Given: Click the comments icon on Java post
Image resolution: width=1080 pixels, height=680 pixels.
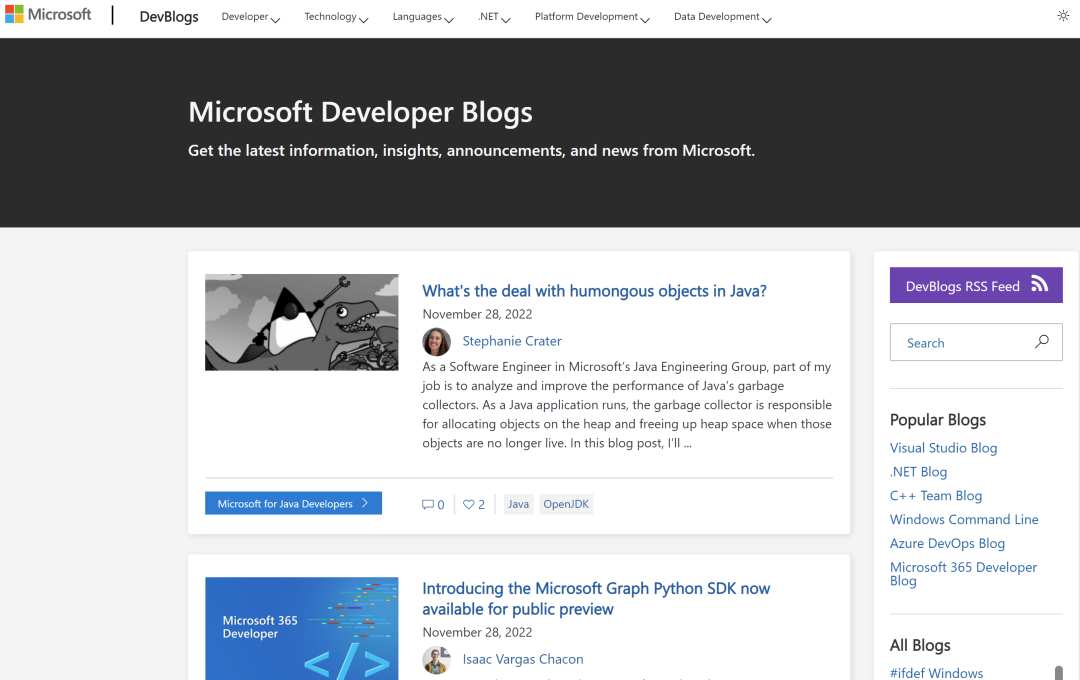Looking at the screenshot, I should pos(428,504).
